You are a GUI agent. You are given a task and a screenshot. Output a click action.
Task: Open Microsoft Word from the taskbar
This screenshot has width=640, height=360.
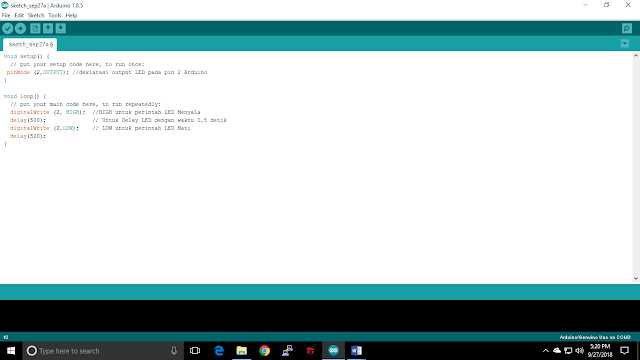[356, 351]
